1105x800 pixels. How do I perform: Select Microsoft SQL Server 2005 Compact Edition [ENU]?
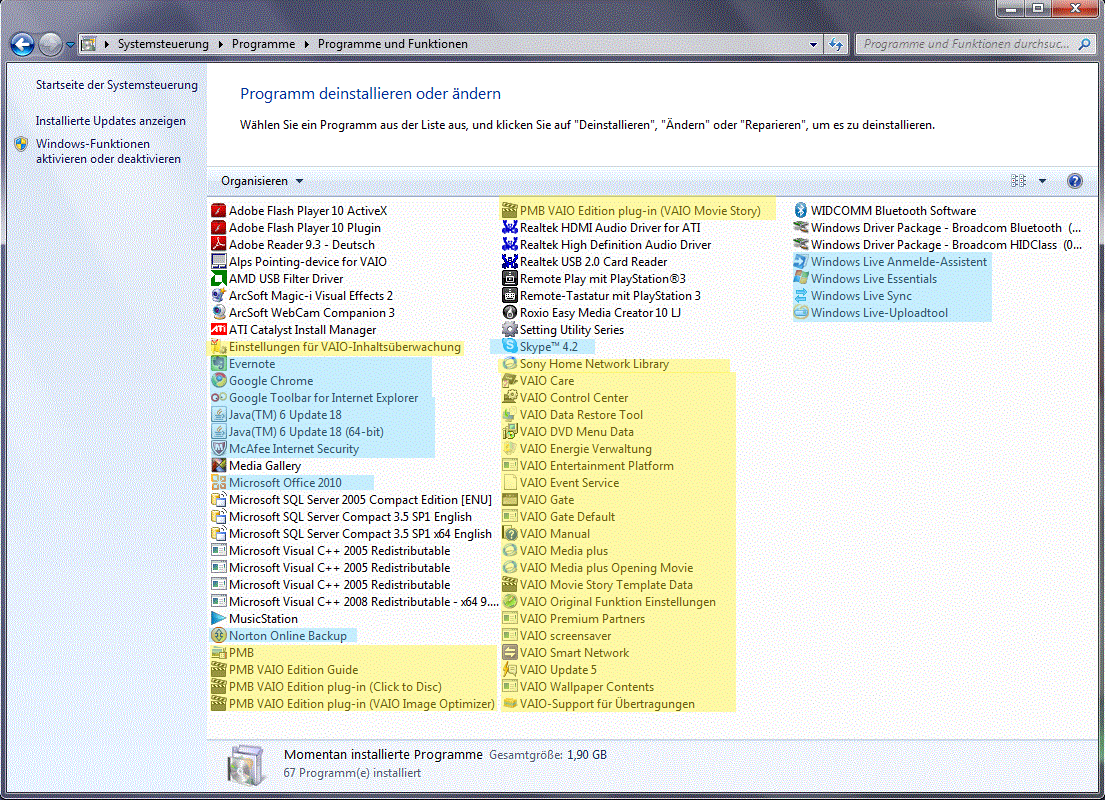(x=352, y=500)
